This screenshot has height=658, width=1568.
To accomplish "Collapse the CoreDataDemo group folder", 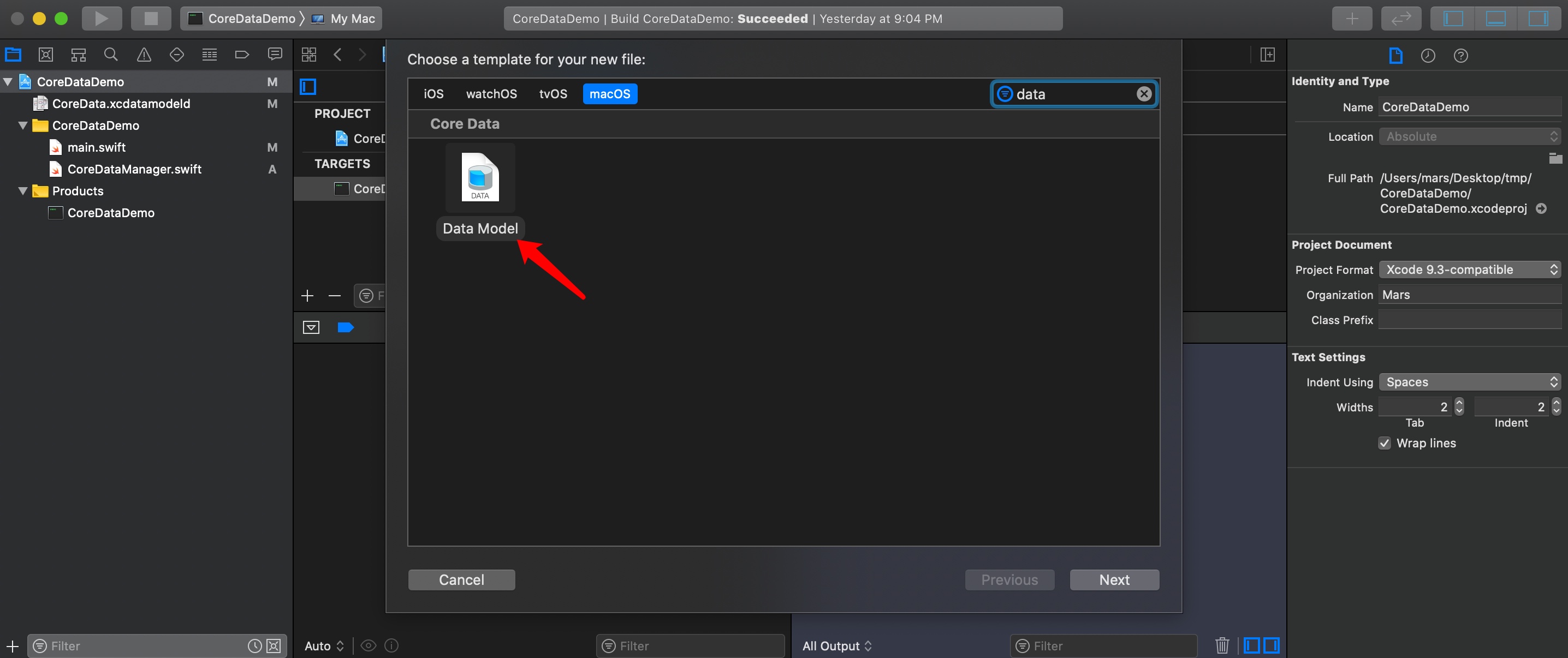I will [23, 125].
